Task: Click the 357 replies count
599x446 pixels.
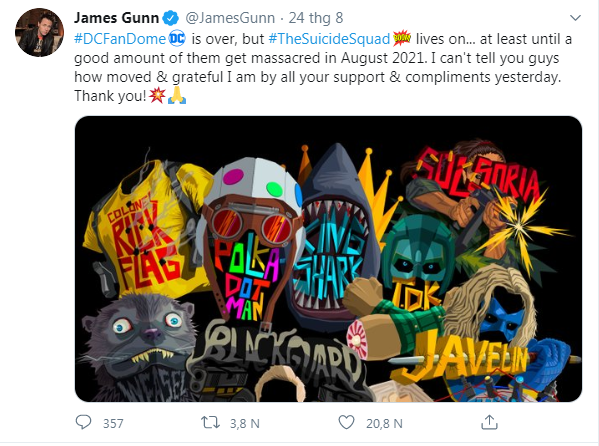Action: click(x=113, y=423)
